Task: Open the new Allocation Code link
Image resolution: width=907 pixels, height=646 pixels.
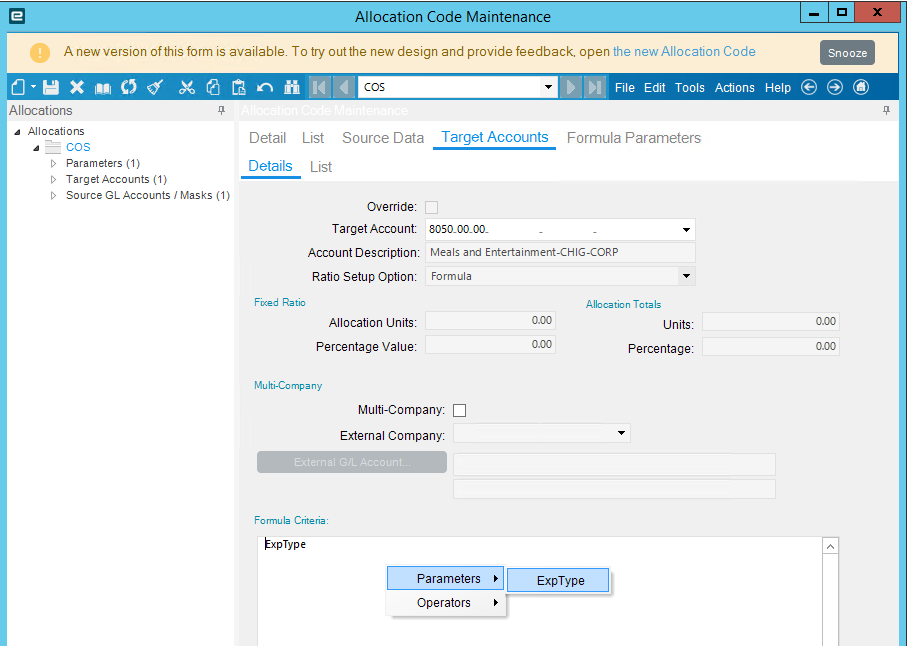Action: (x=684, y=51)
